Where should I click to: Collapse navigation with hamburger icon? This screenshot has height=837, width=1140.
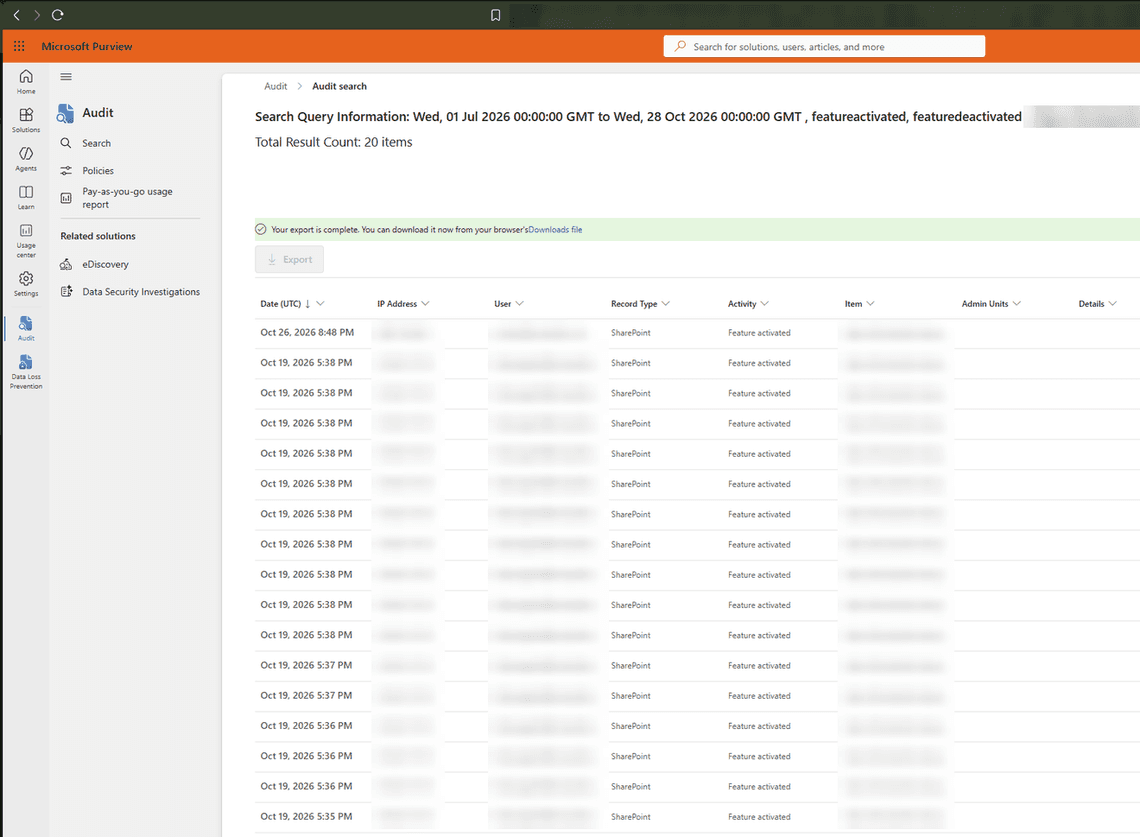tap(66, 76)
